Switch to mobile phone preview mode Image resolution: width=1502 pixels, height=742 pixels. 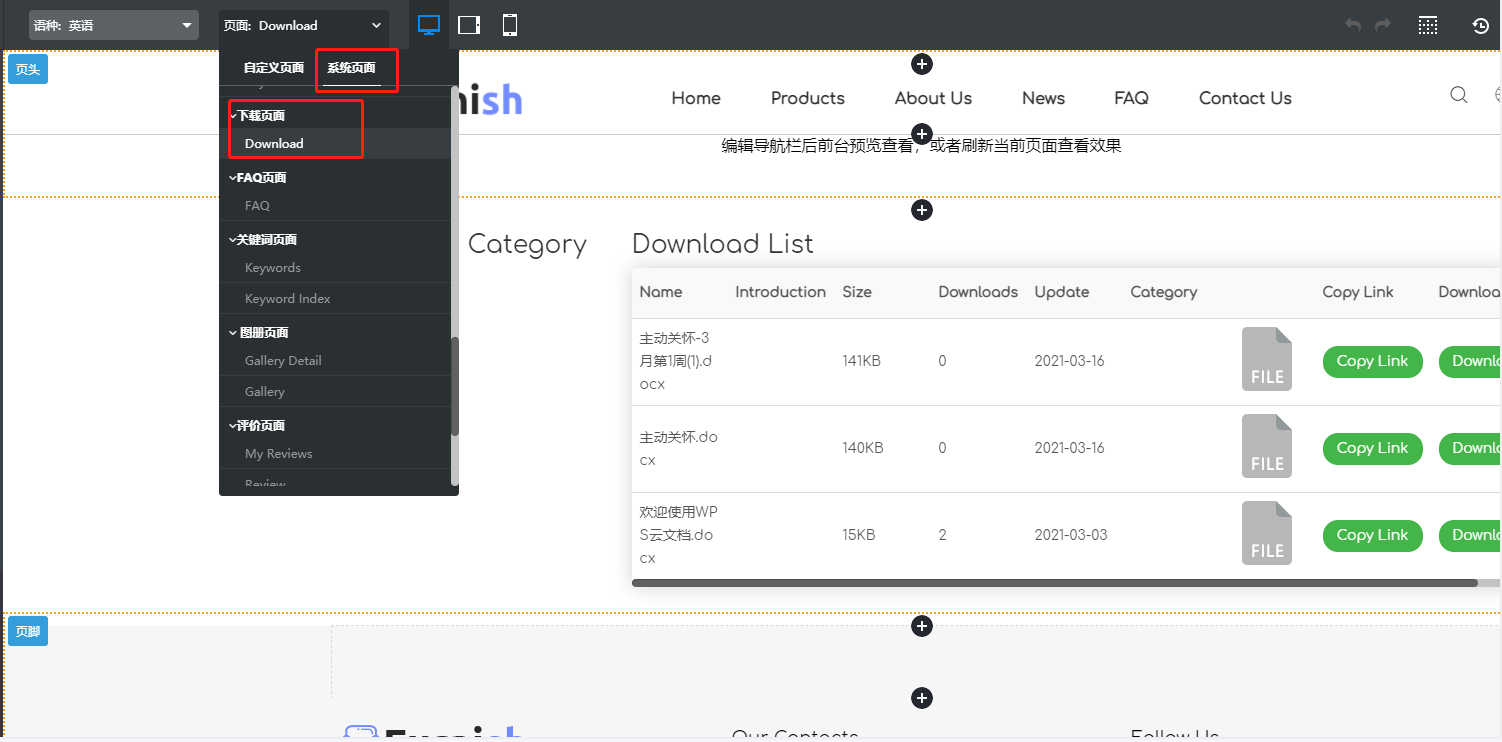click(x=510, y=26)
